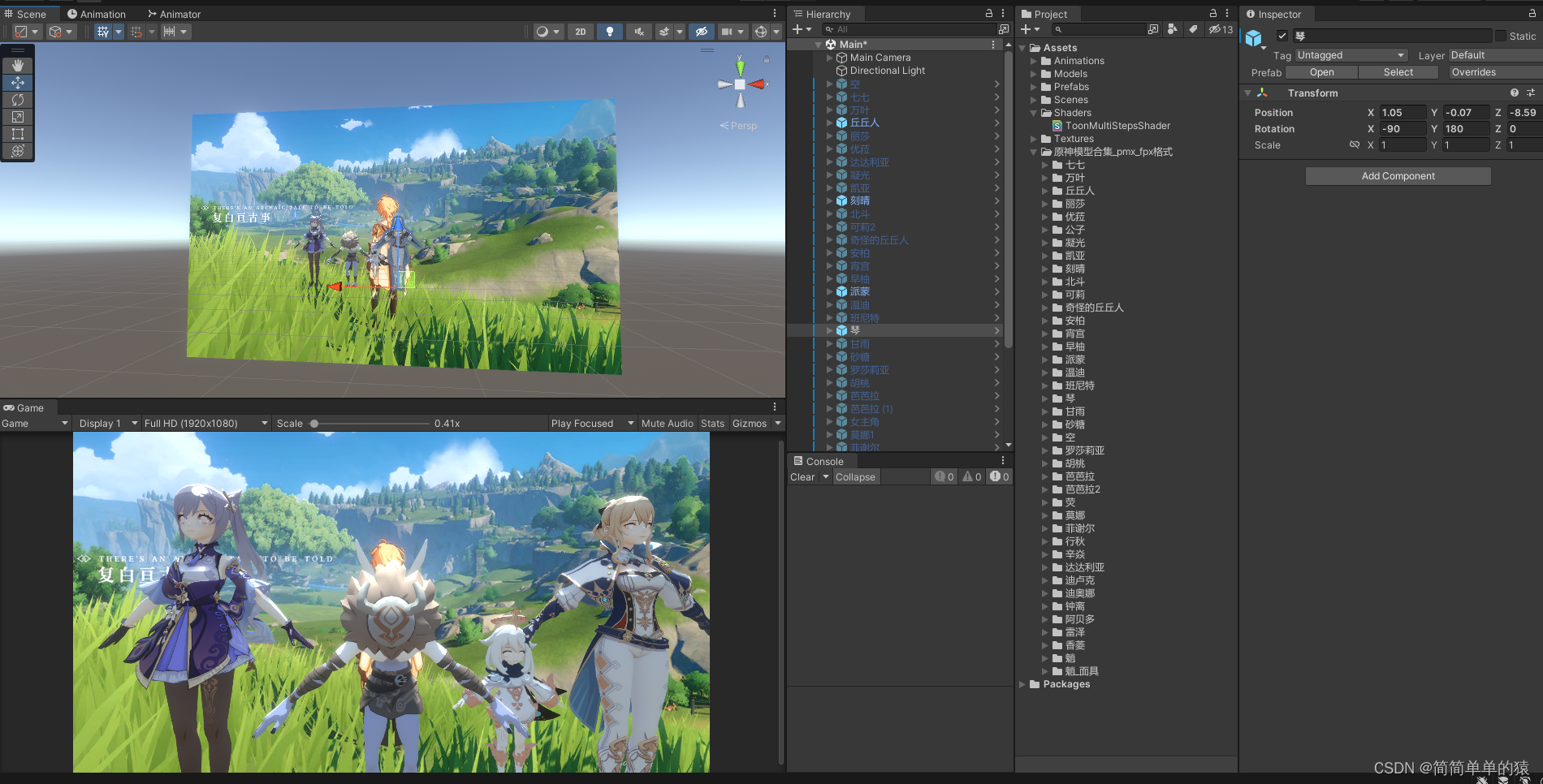This screenshot has width=1543, height=784.
Task: Toggle 2D mode in Scene view
Action: pyautogui.click(x=580, y=32)
